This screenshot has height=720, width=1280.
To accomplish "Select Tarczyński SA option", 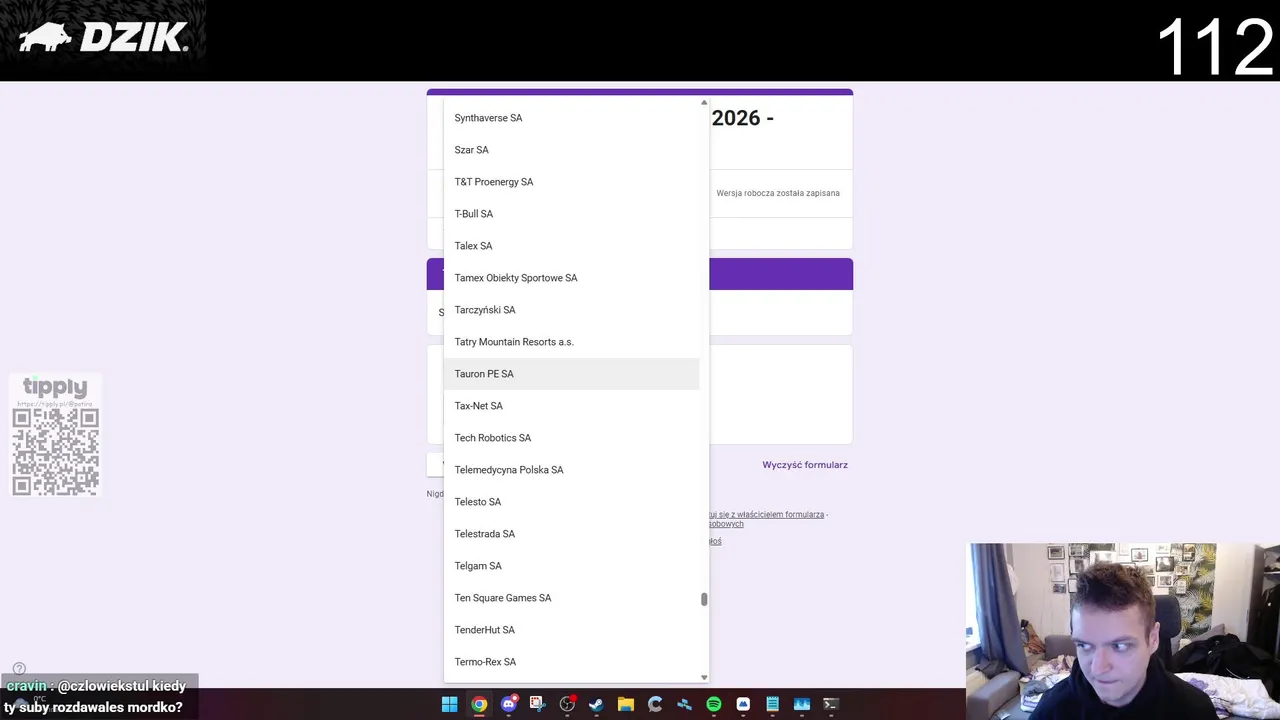I will pyautogui.click(x=571, y=310).
